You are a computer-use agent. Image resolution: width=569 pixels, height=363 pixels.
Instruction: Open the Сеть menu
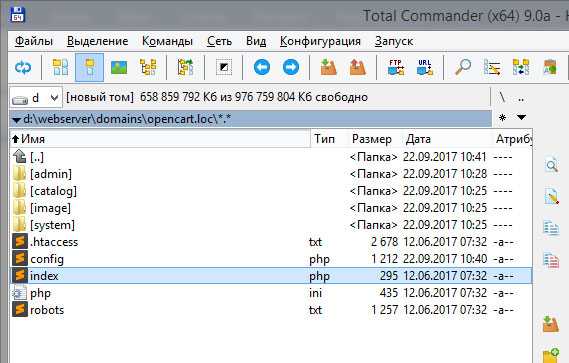coord(219,41)
